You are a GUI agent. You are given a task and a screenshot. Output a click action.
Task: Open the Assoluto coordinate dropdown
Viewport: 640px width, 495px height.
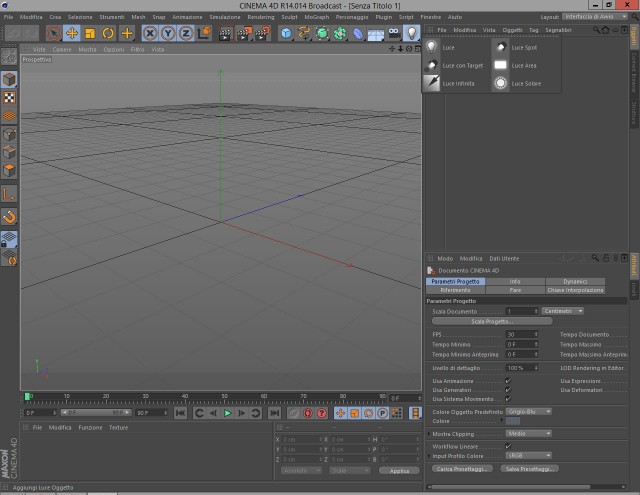coord(301,471)
